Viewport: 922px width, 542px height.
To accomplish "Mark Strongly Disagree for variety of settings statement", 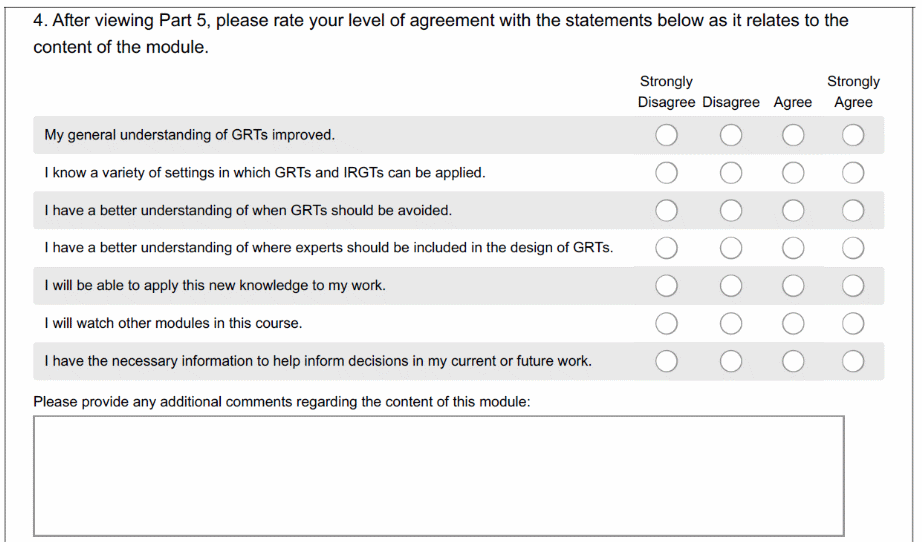I will click(x=667, y=173).
